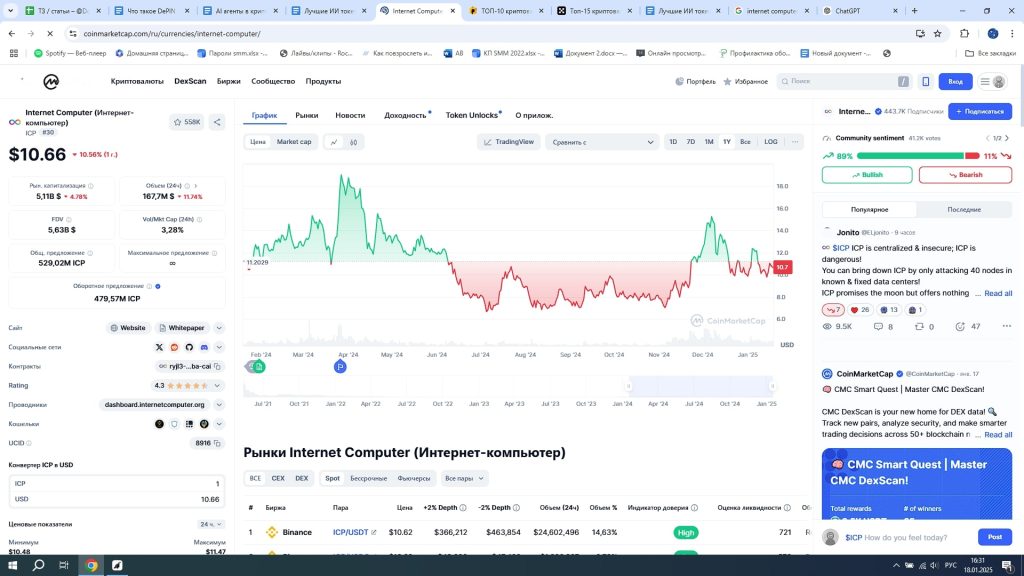Expand the Кошельки wallets chevron
Screen dimensions: 1024x576
219,424
